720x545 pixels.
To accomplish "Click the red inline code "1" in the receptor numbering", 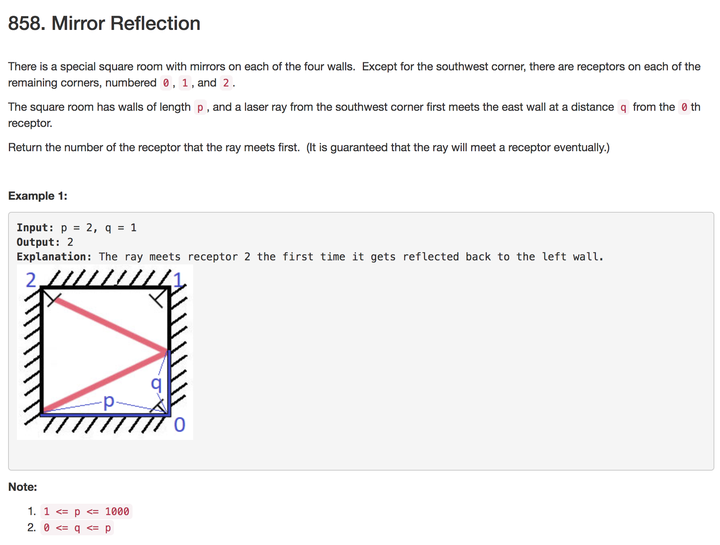I will (185, 83).
